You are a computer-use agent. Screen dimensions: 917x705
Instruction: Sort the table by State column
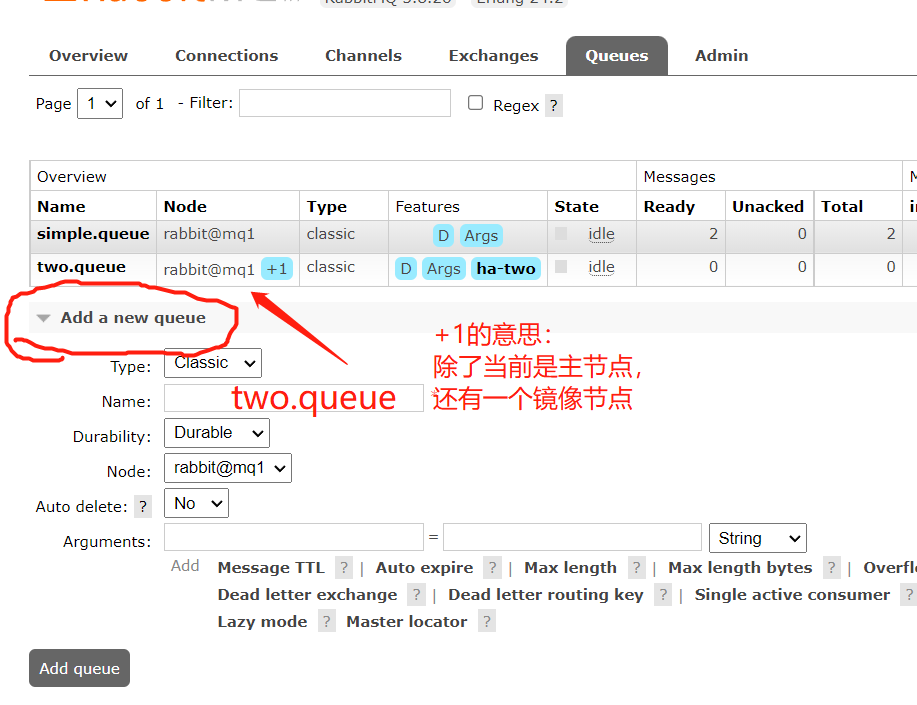click(x=576, y=207)
